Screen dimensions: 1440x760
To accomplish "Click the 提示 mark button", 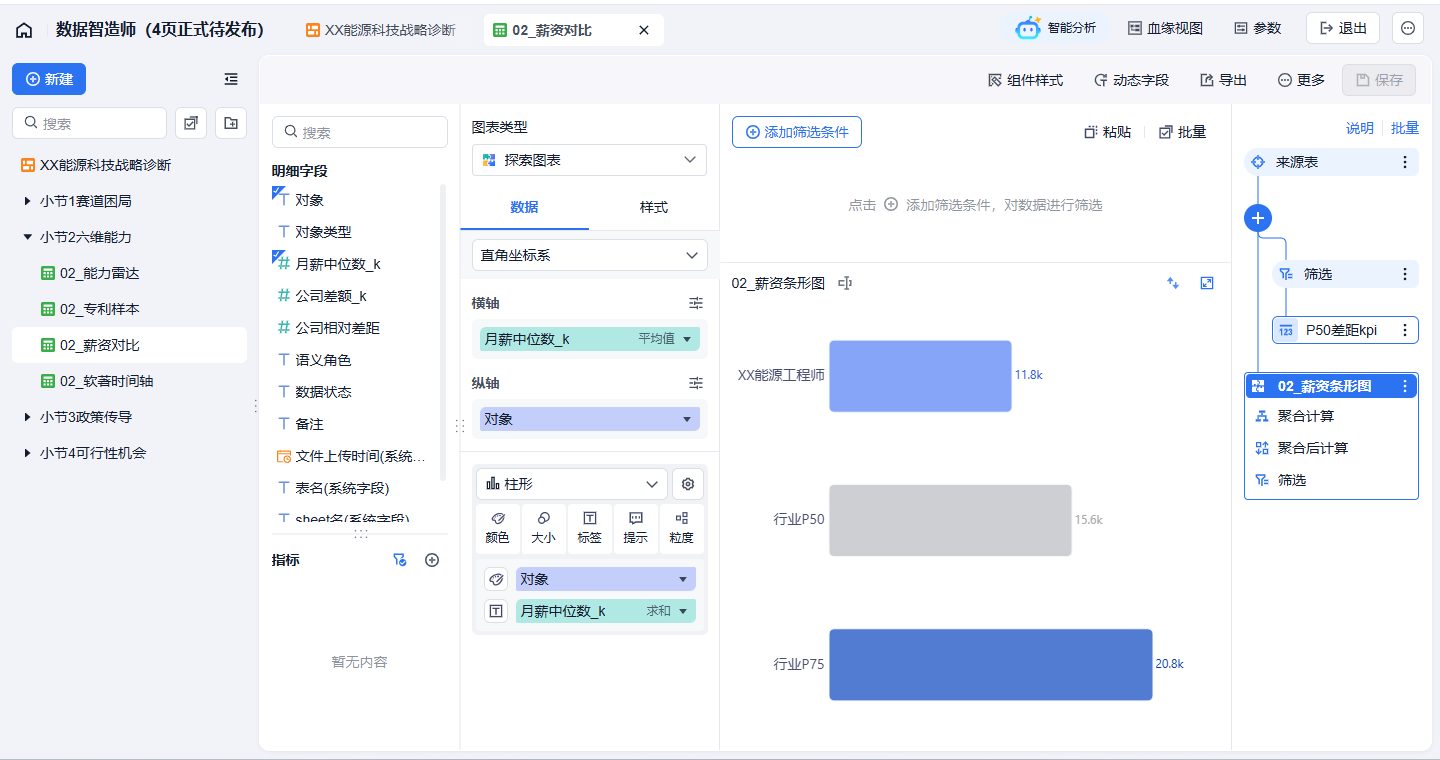I will [635, 528].
